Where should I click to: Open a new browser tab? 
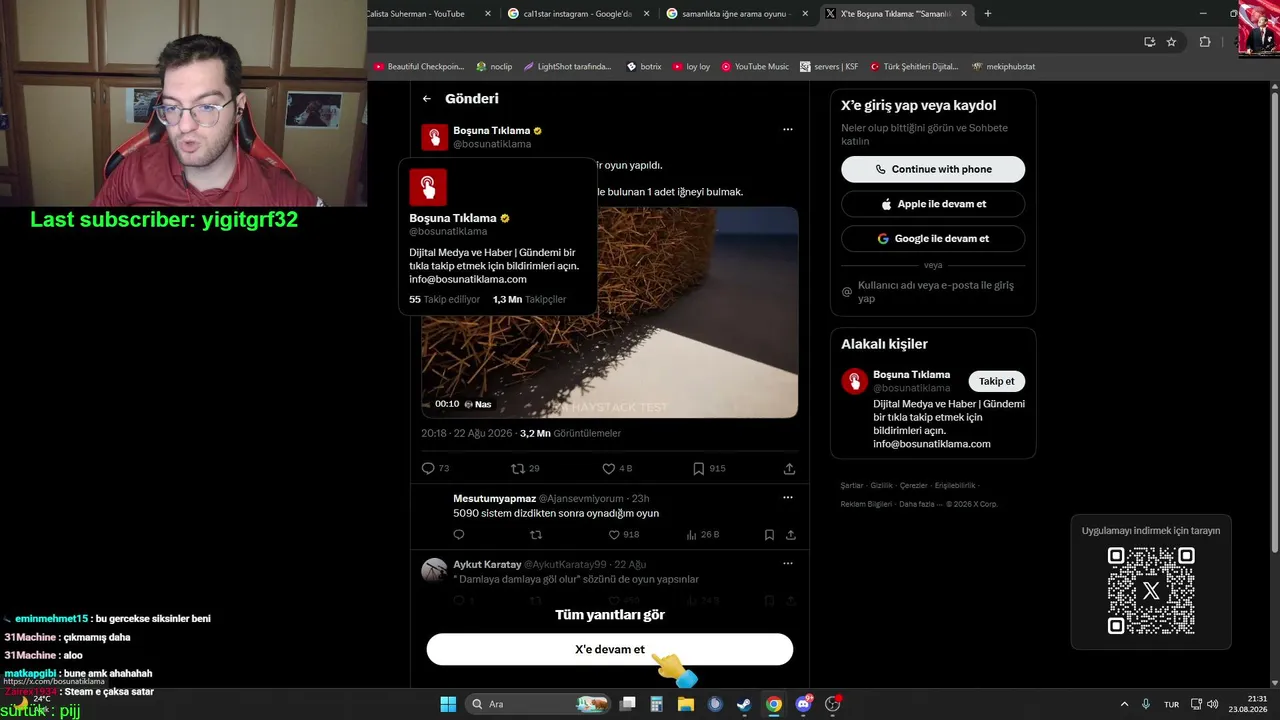click(988, 14)
